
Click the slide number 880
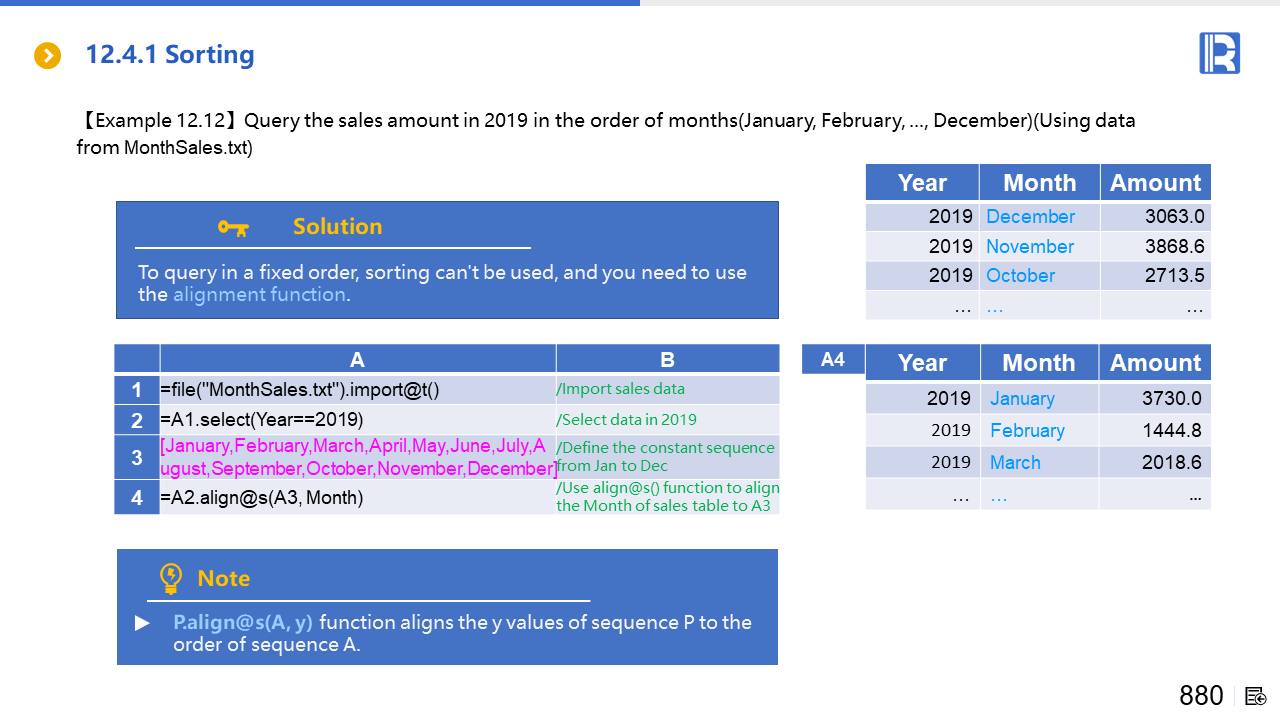tap(1201, 696)
